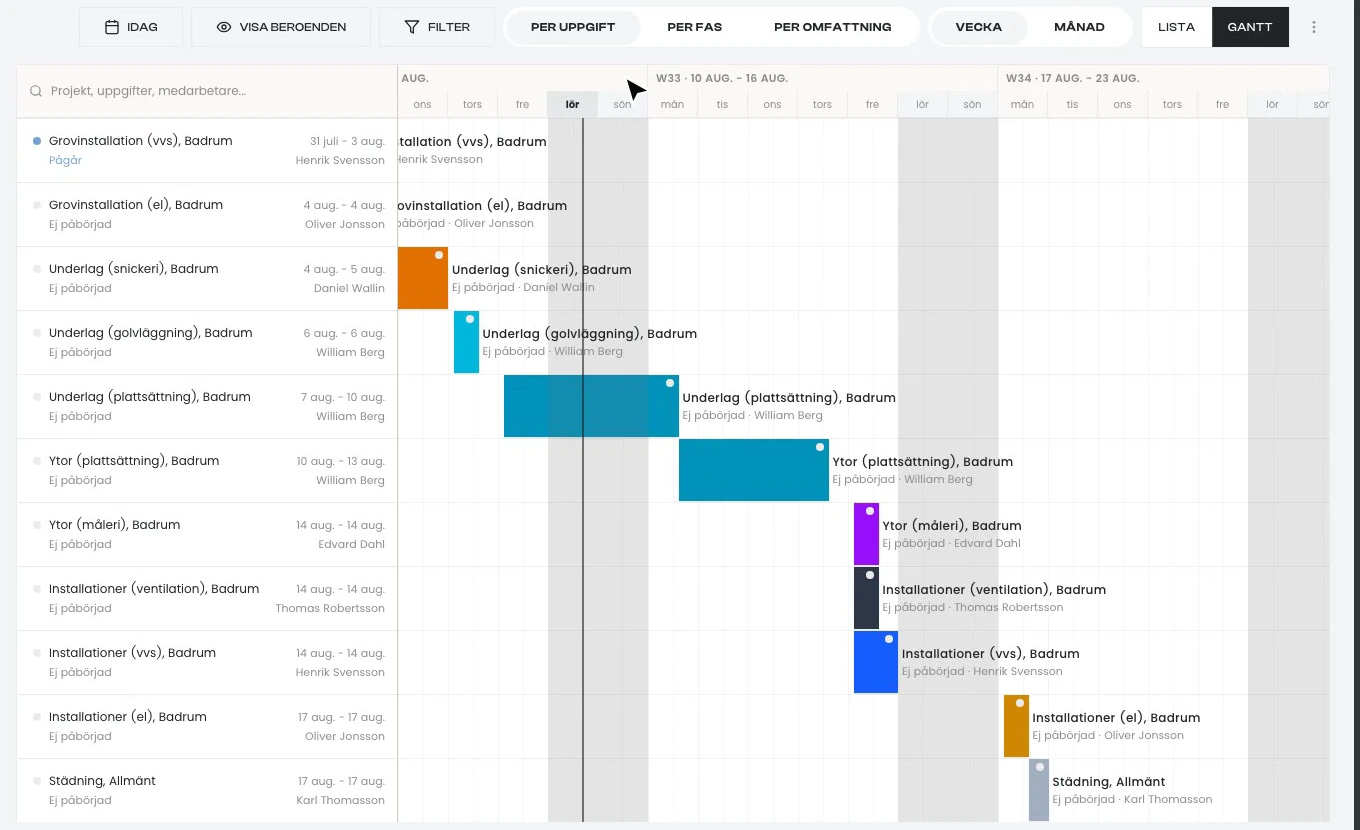Click the blue status dot for Grovinstallation (vvs)
The width and height of the screenshot is (1360, 830).
(x=37, y=141)
